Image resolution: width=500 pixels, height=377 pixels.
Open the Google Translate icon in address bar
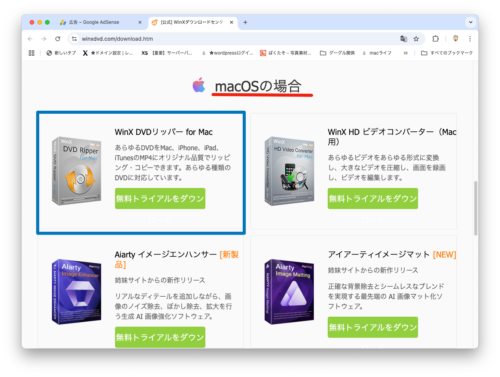pyautogui.click(x=404, y=39)
